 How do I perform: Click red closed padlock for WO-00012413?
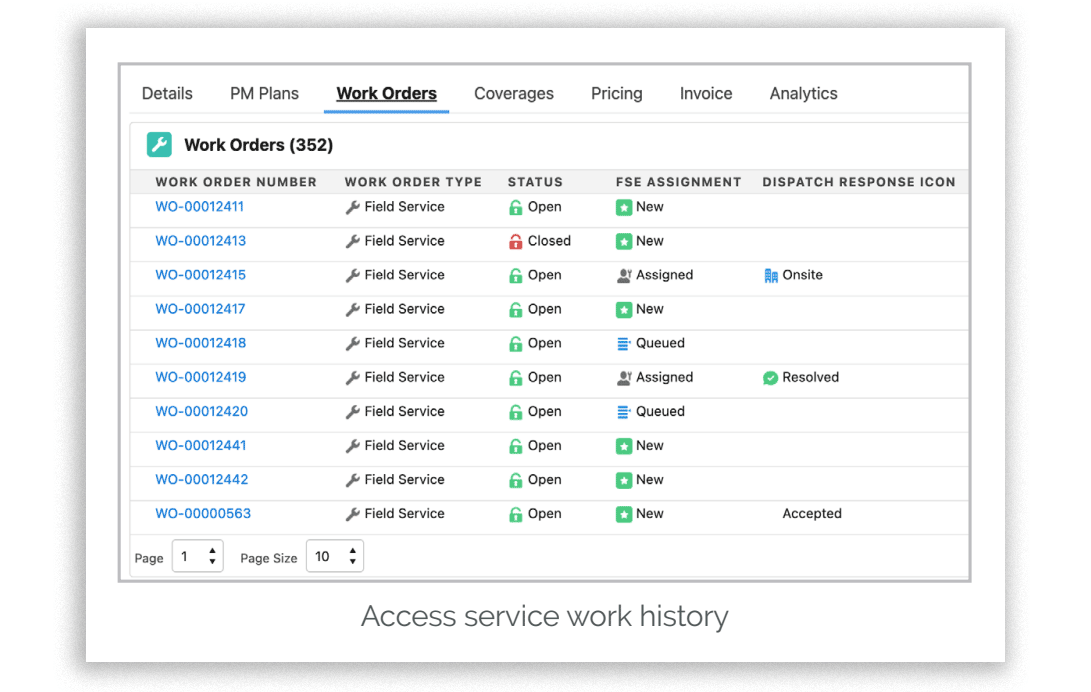(516, 241)
